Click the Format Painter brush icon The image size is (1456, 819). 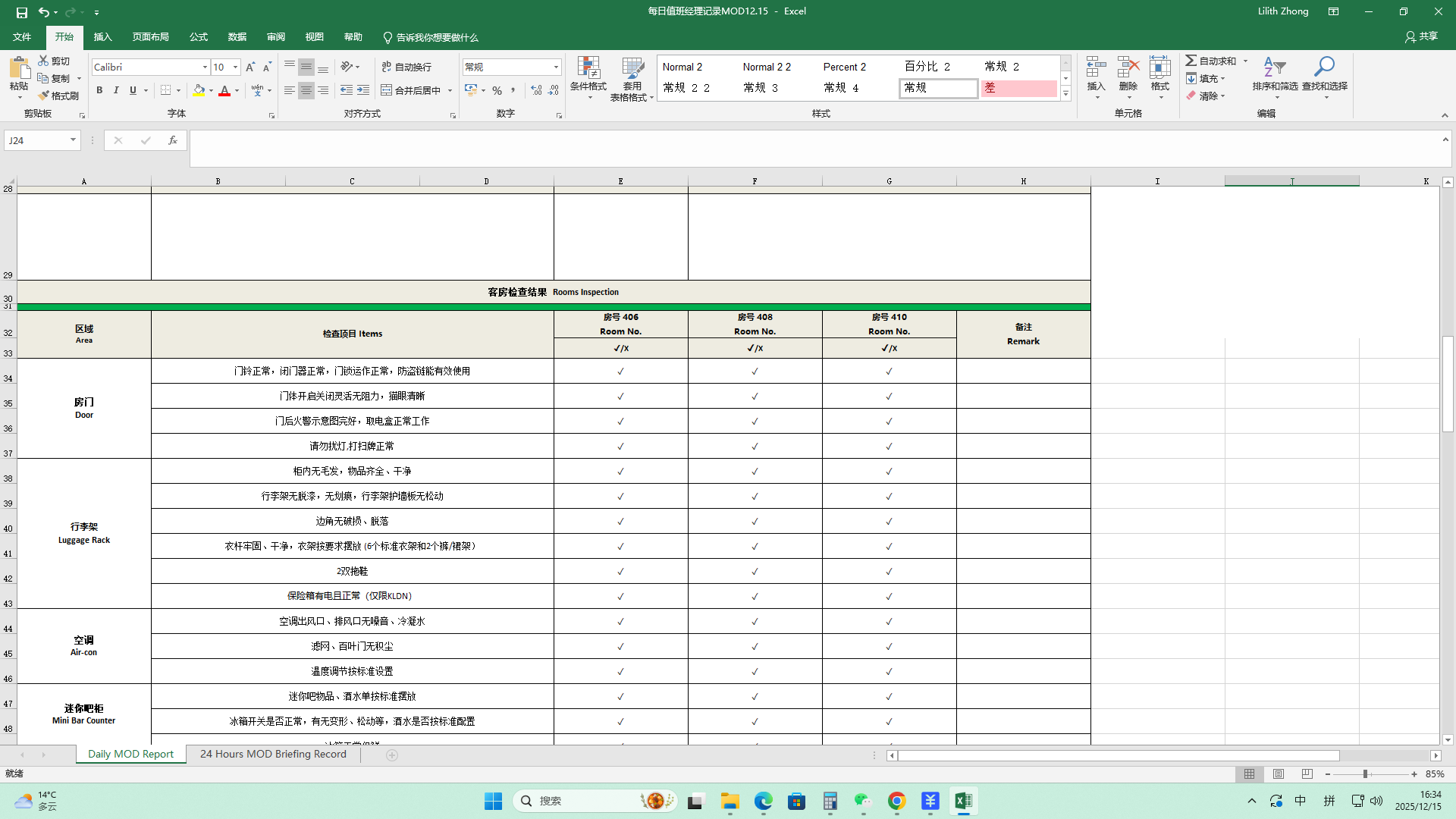pos(44,96)
